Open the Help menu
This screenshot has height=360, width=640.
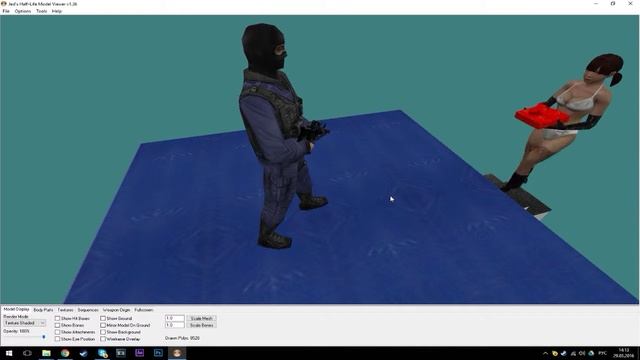click(57, 11)
